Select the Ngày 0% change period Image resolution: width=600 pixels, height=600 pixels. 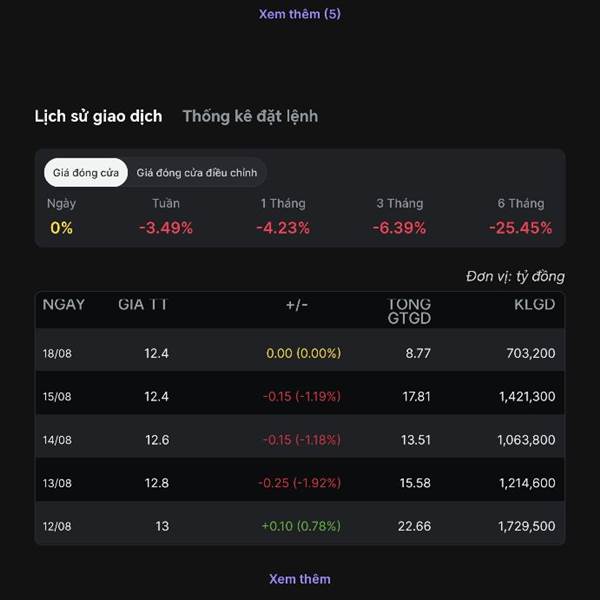(61, 216)
